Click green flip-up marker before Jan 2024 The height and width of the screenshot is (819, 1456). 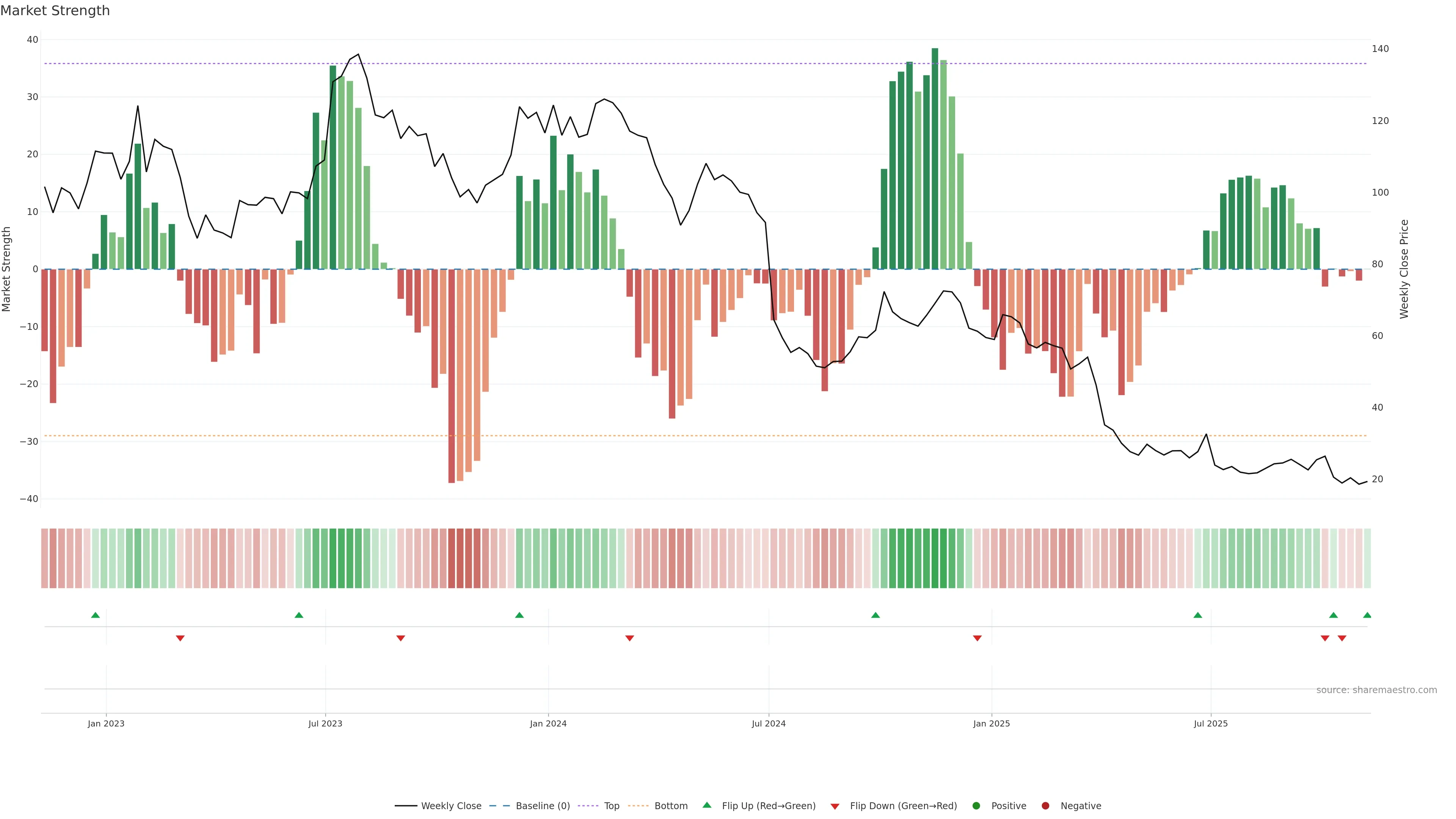click(519, 615)
